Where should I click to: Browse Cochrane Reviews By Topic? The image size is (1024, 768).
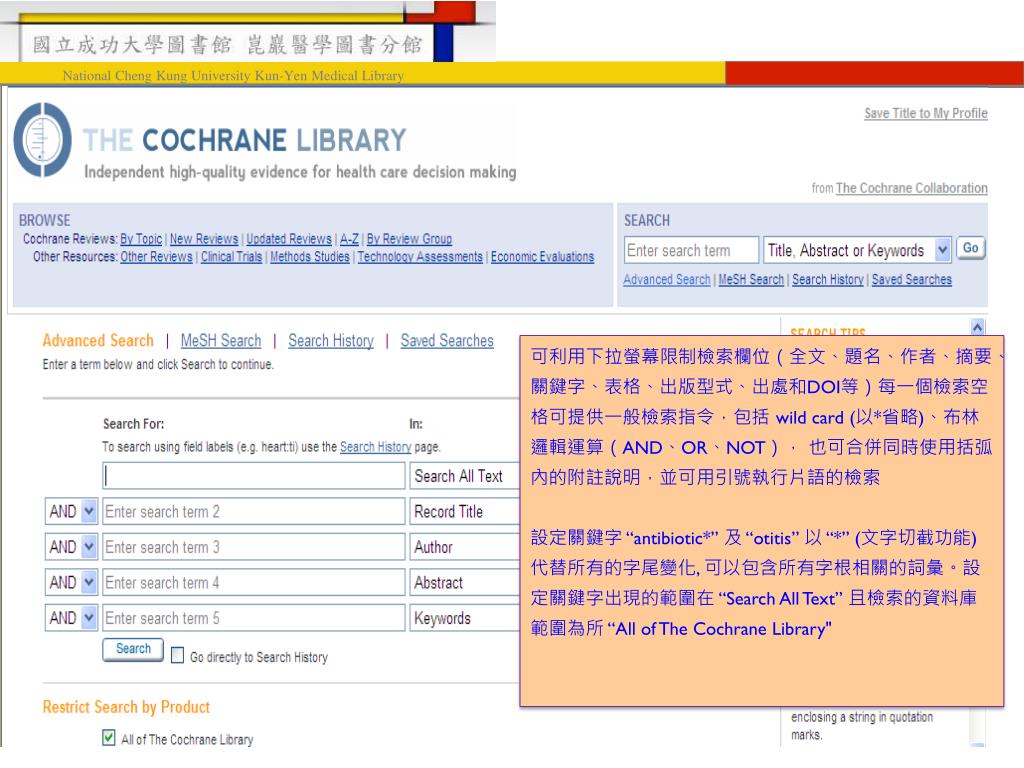(x=141, y=239)
